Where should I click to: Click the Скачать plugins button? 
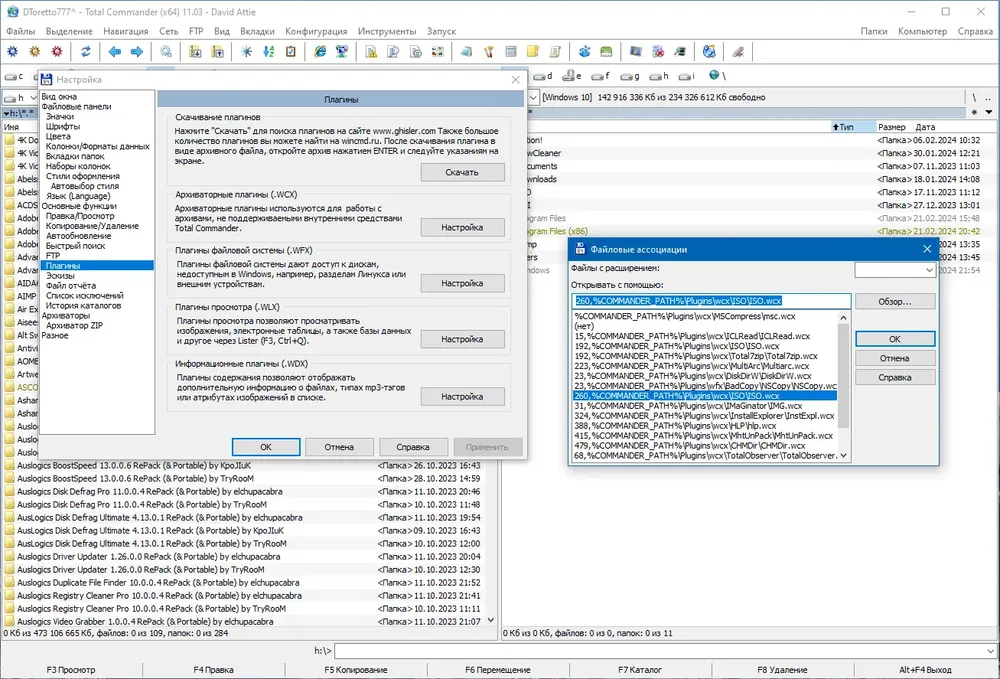click(462, 172)
